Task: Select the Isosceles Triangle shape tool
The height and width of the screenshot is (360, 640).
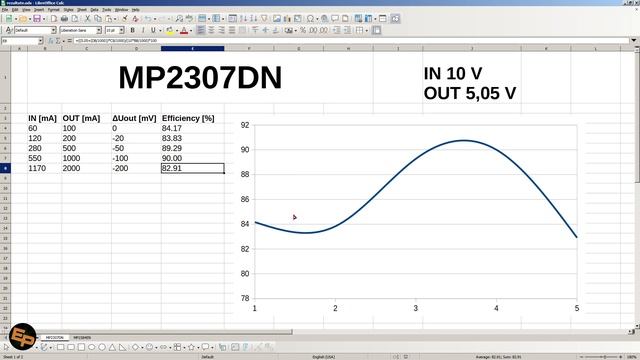Action: (x=112, y=347)
